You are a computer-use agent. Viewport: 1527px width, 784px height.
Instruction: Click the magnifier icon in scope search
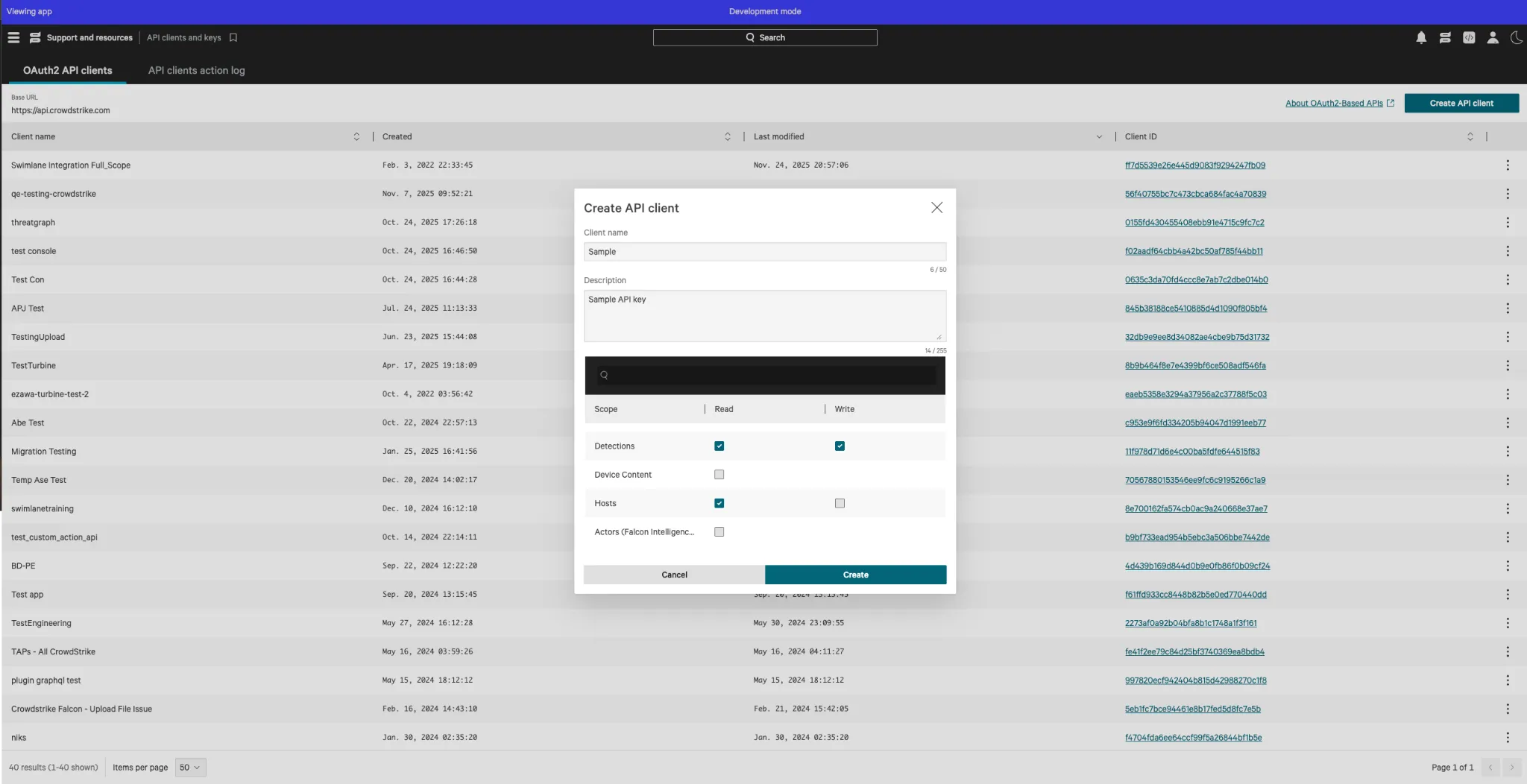pyautogui.click(x=604, y=376)
